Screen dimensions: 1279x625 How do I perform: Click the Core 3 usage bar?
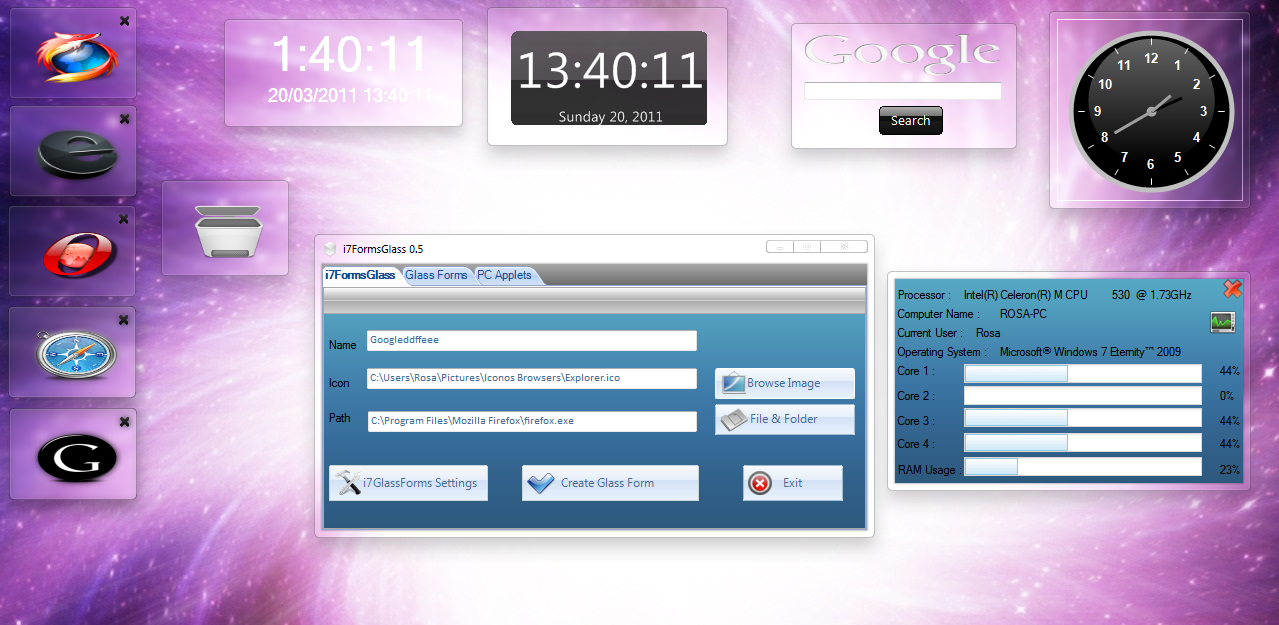point(1082,420)
